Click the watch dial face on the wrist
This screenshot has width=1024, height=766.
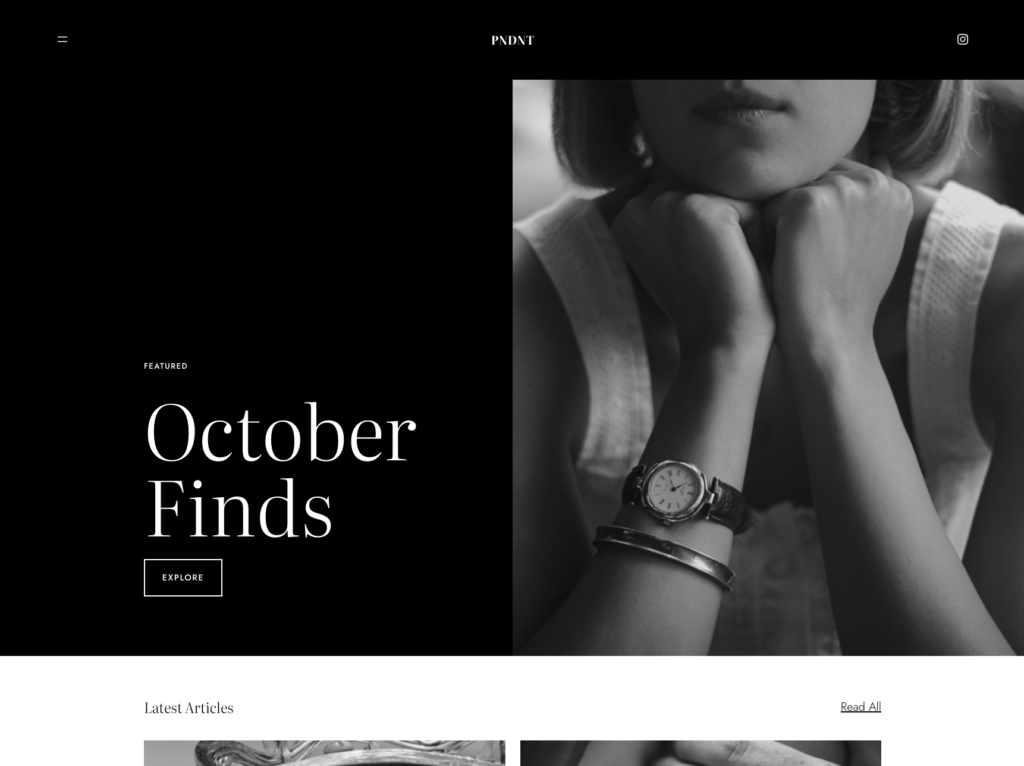click(673, 487)
